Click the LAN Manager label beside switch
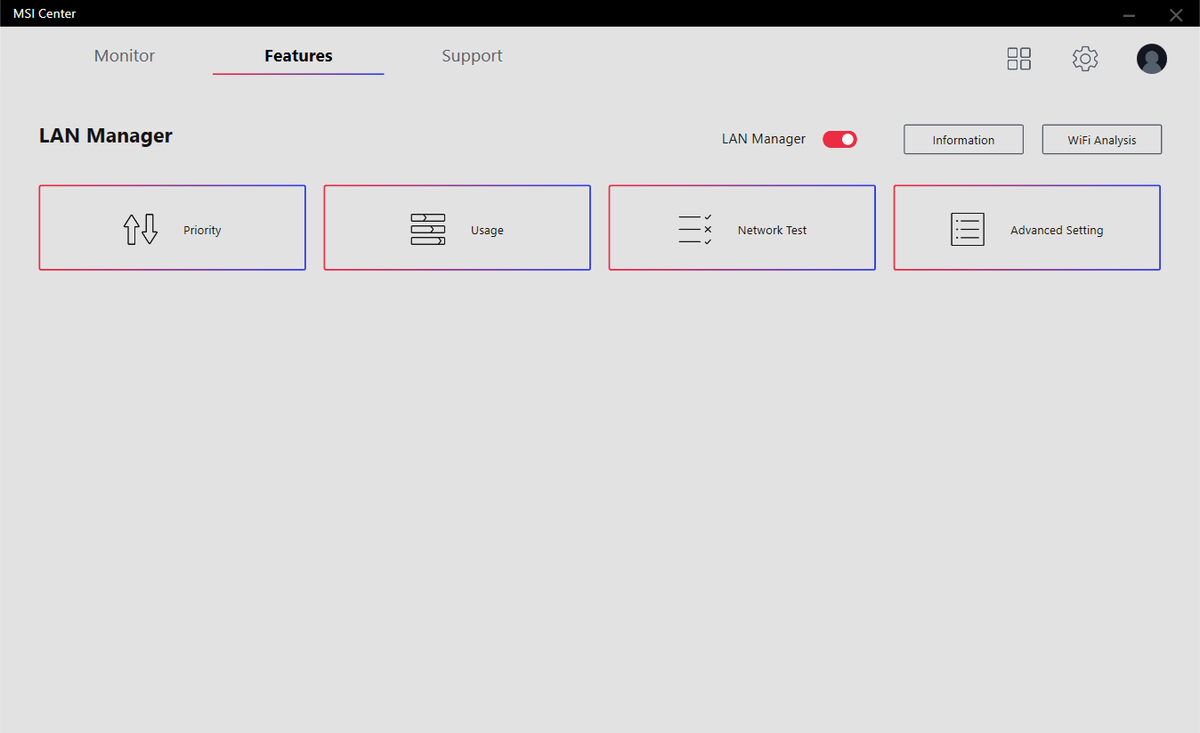 click(x=763, y=139)
